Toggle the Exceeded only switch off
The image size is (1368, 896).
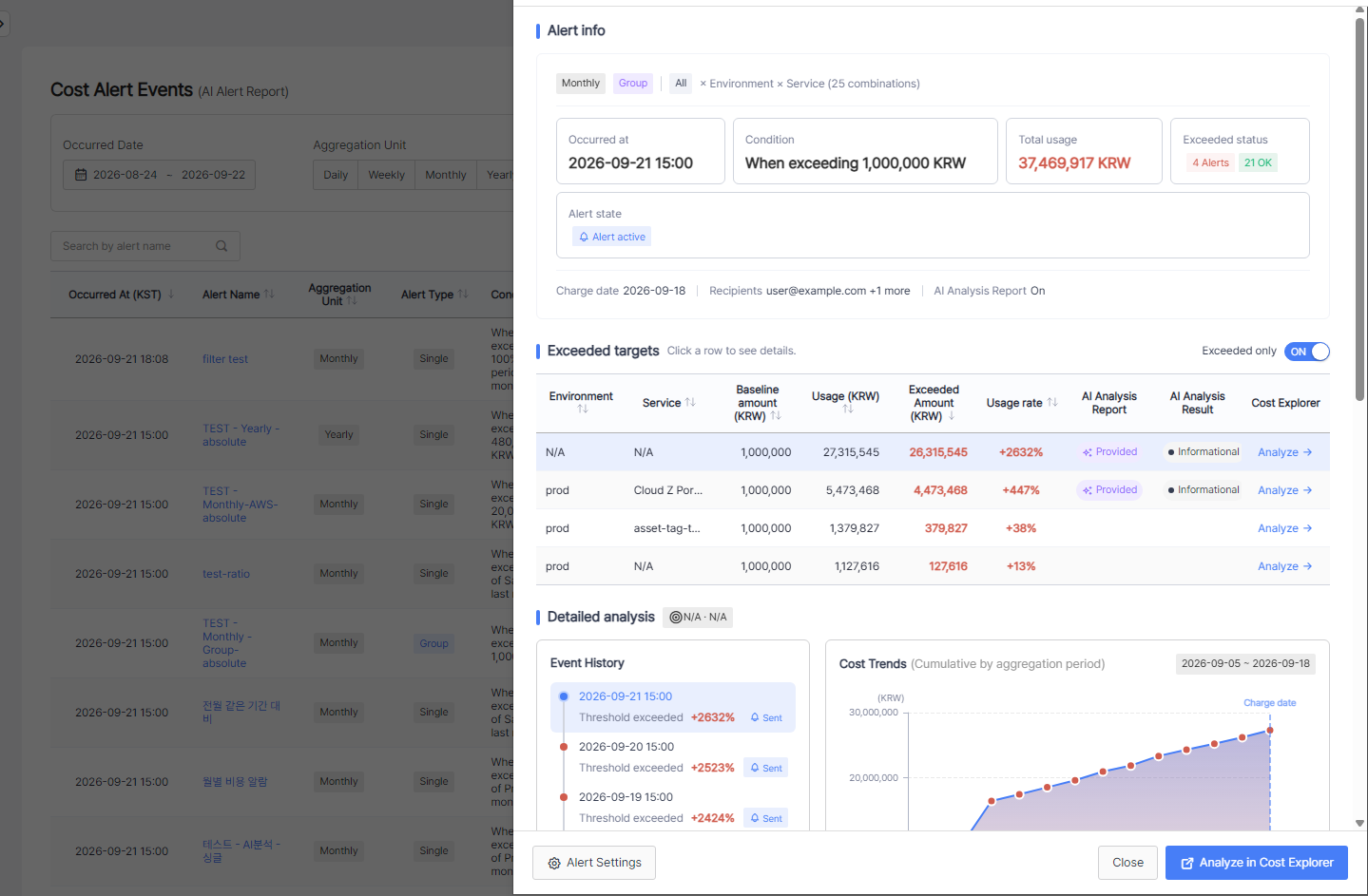coord(1307,352)
